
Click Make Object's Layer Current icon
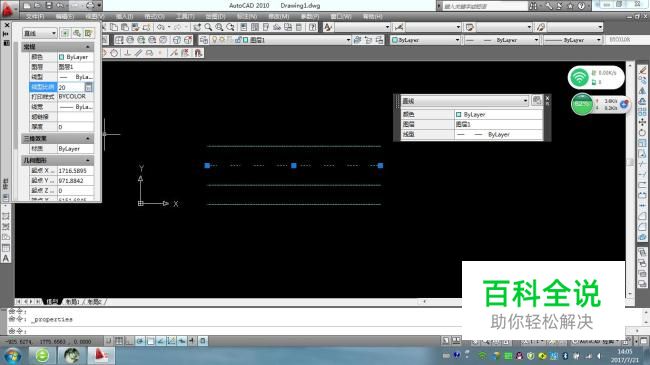pos(357,40)
